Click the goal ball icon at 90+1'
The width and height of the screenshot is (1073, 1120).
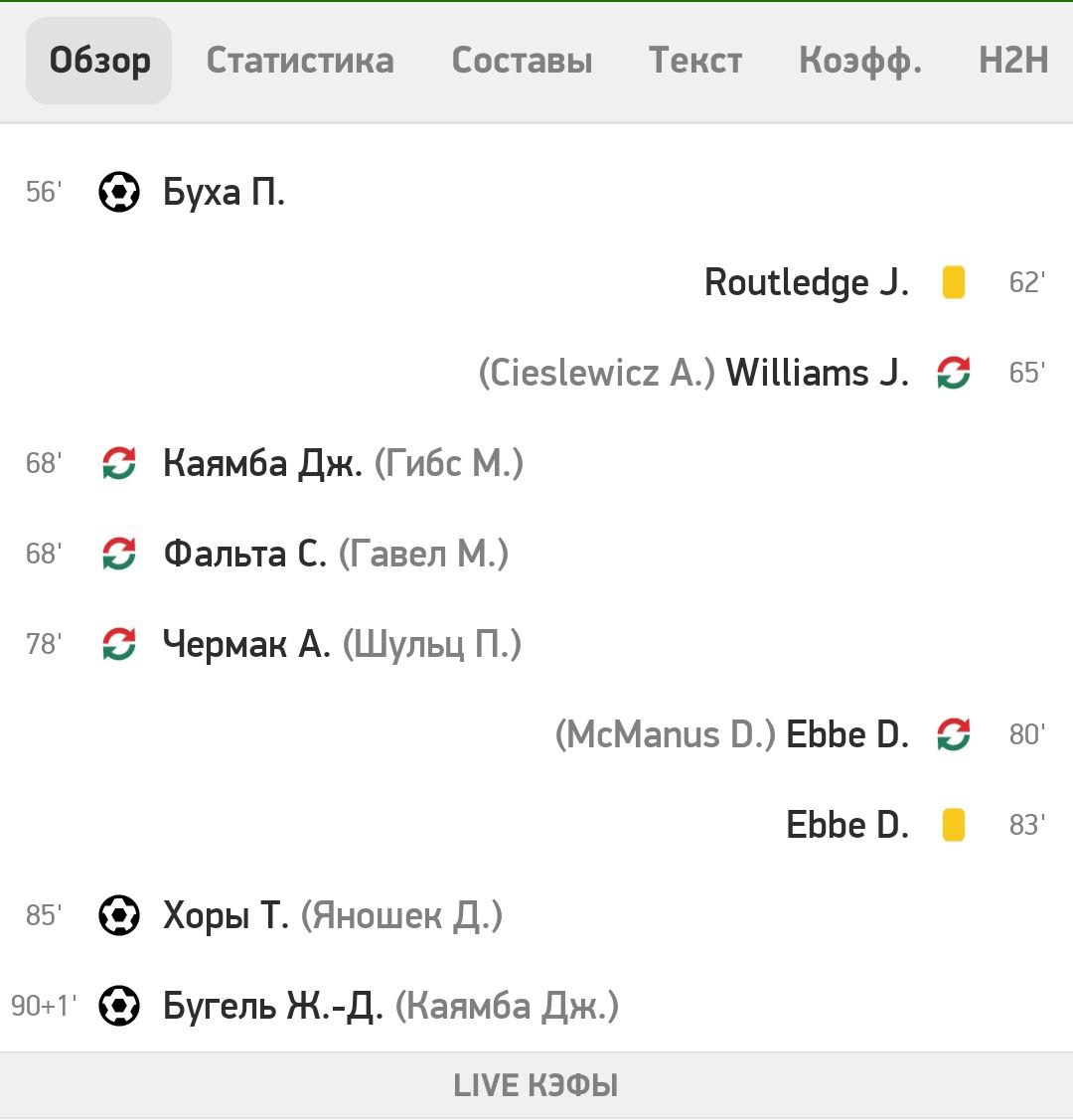(118, 1006)
